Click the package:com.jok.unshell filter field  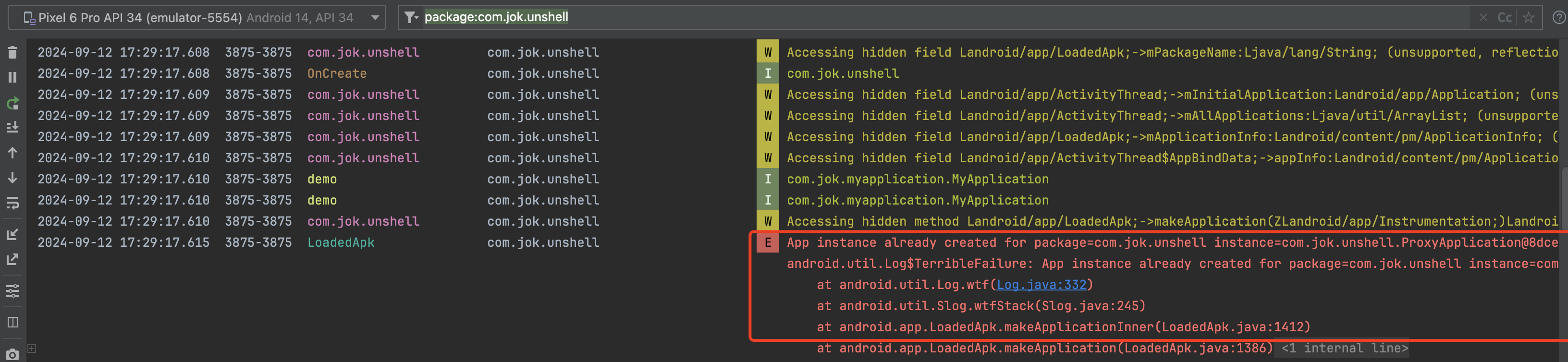pos(913,17)
